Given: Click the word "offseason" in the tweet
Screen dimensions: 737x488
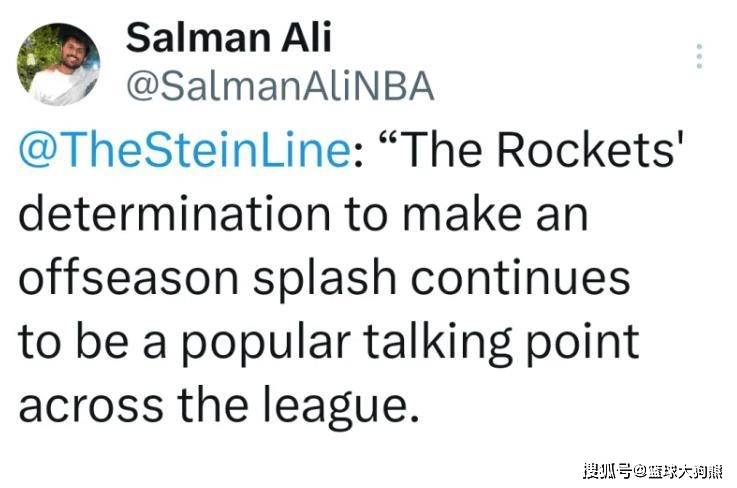Looking at the screenshot, I should point(128,277).
